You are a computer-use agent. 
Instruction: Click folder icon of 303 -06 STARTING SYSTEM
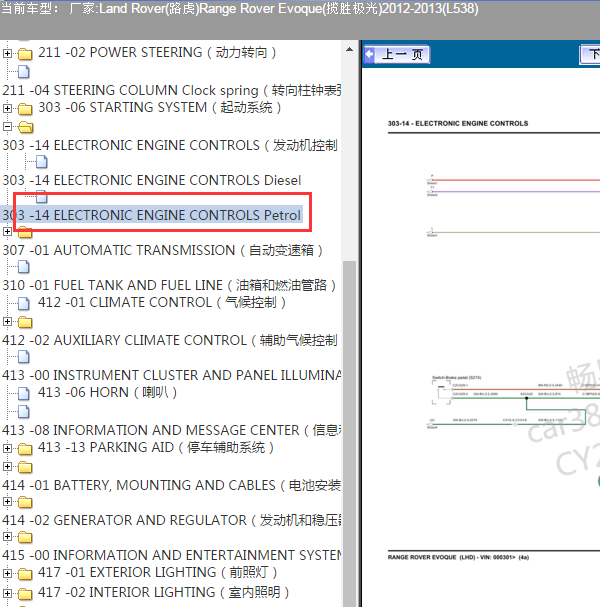pyautogui.click(x=25, y=109)
